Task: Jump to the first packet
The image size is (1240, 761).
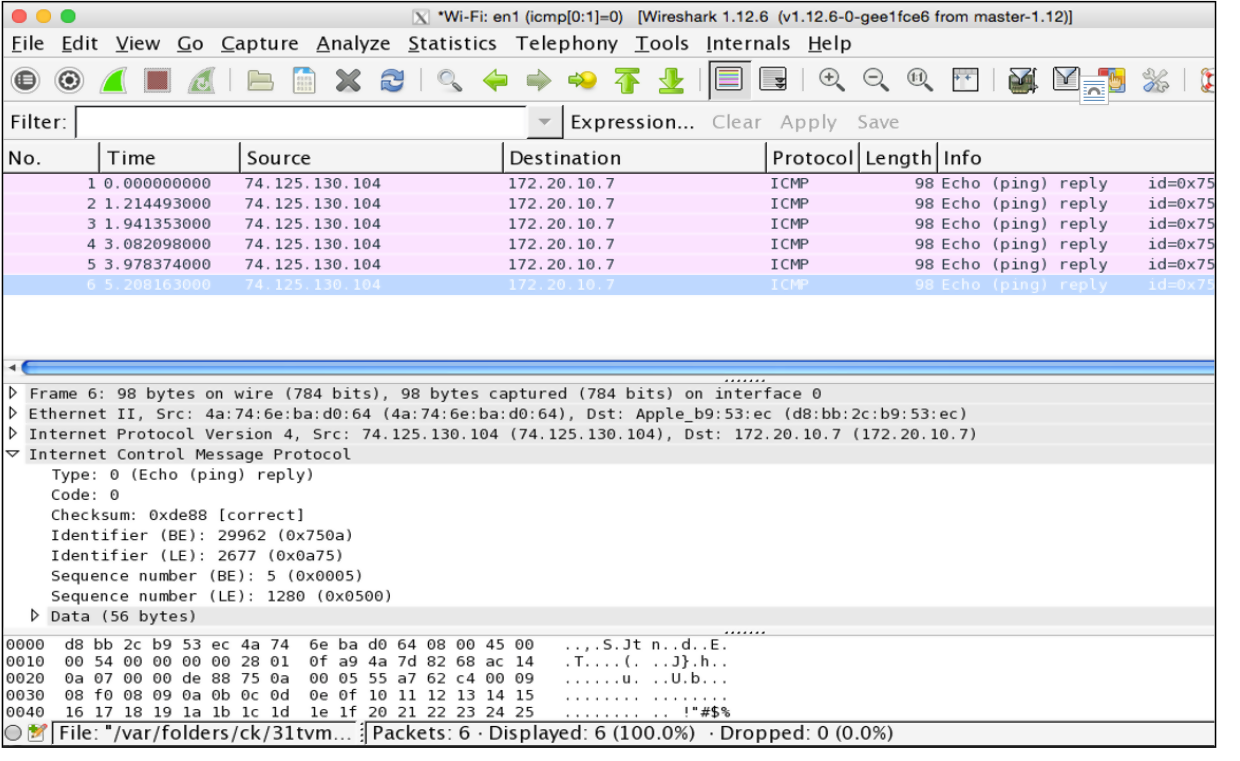Action: [x=627, y=81]
